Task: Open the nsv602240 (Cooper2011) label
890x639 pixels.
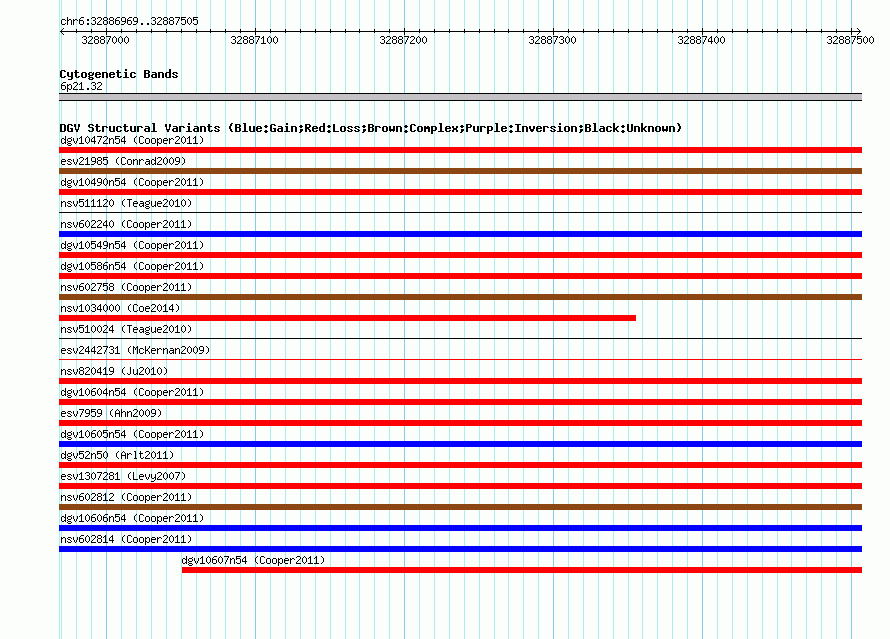Action: point(126,224)
